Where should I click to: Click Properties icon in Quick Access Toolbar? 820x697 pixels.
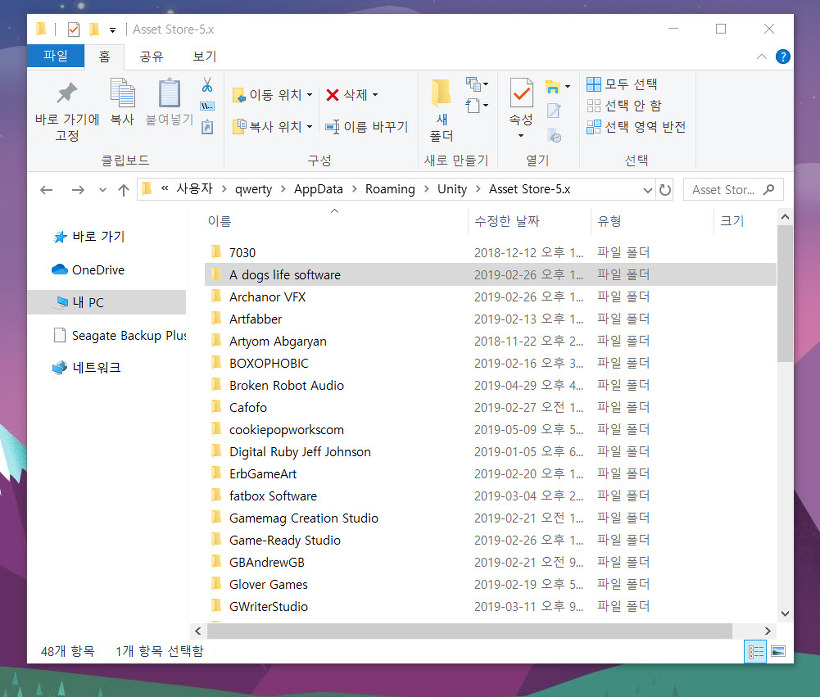(x=74, y=29)
